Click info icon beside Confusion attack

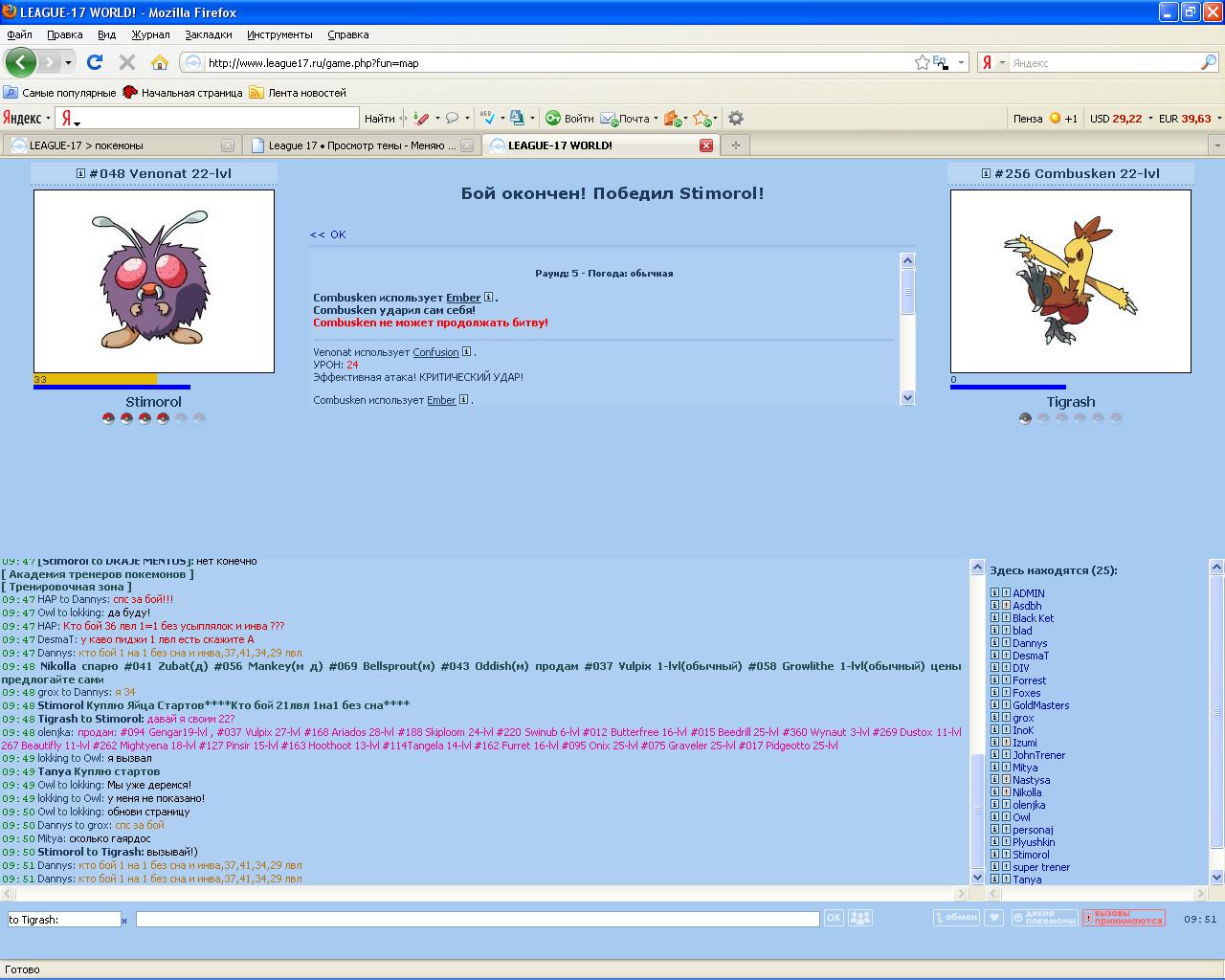(467, 351)
